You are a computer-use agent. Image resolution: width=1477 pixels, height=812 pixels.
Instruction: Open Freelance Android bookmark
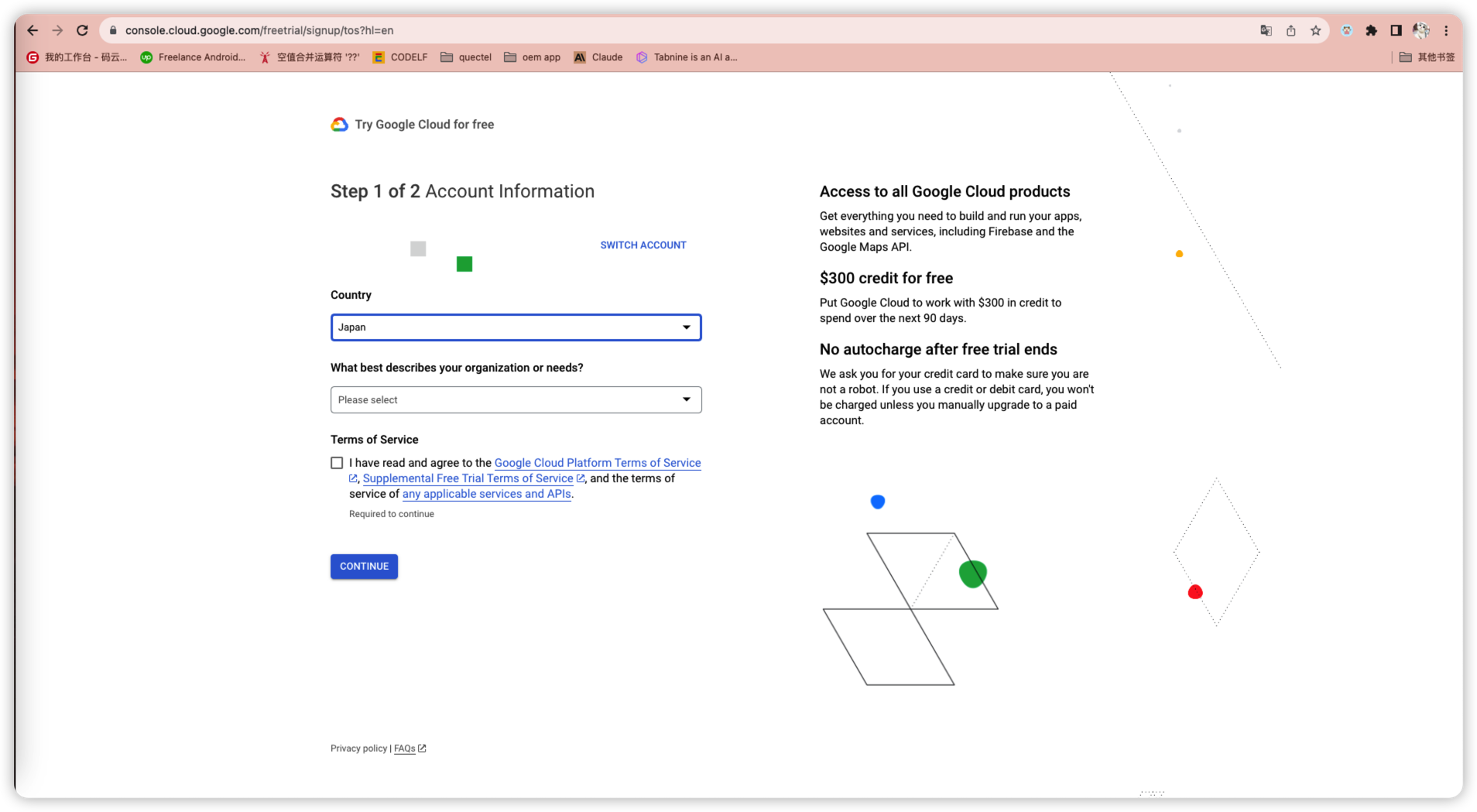click(193, 57)
